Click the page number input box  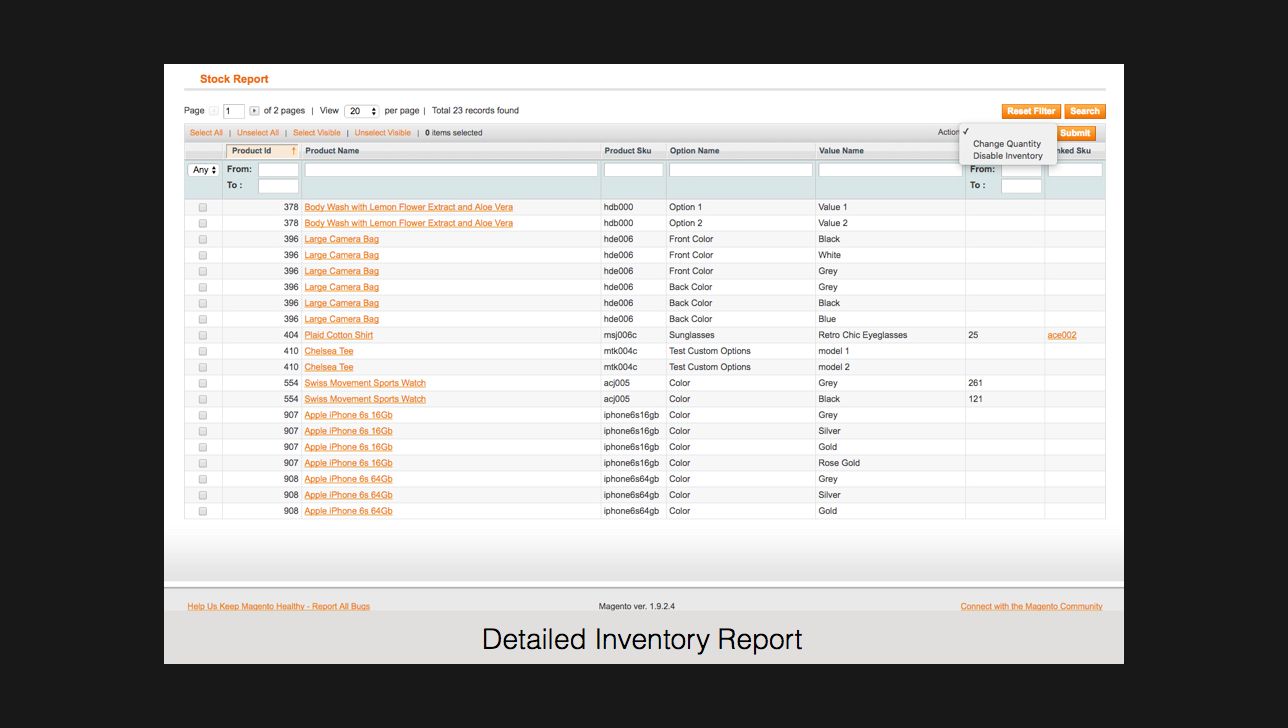point(233,110)
